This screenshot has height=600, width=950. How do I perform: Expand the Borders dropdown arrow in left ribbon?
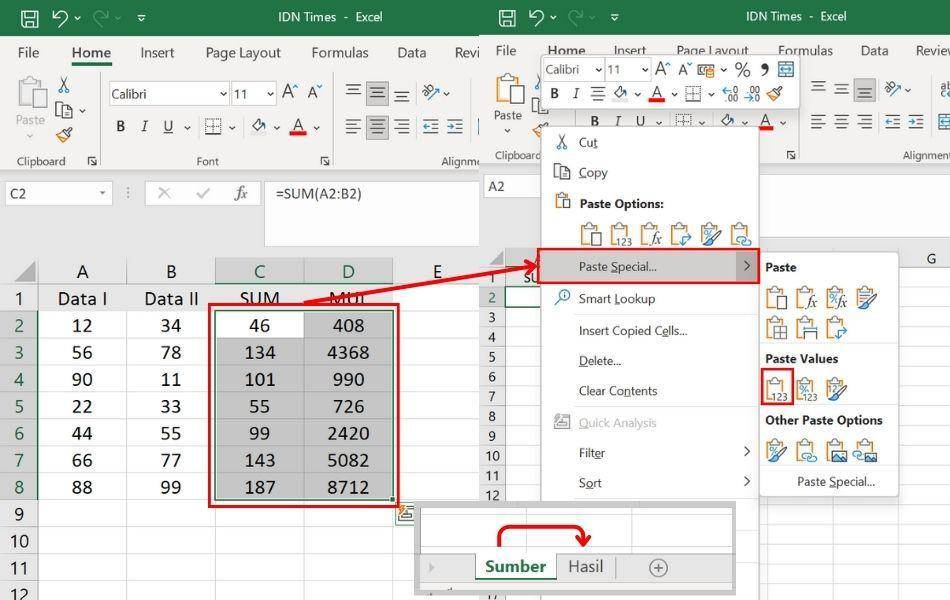[x=232, y=127]
